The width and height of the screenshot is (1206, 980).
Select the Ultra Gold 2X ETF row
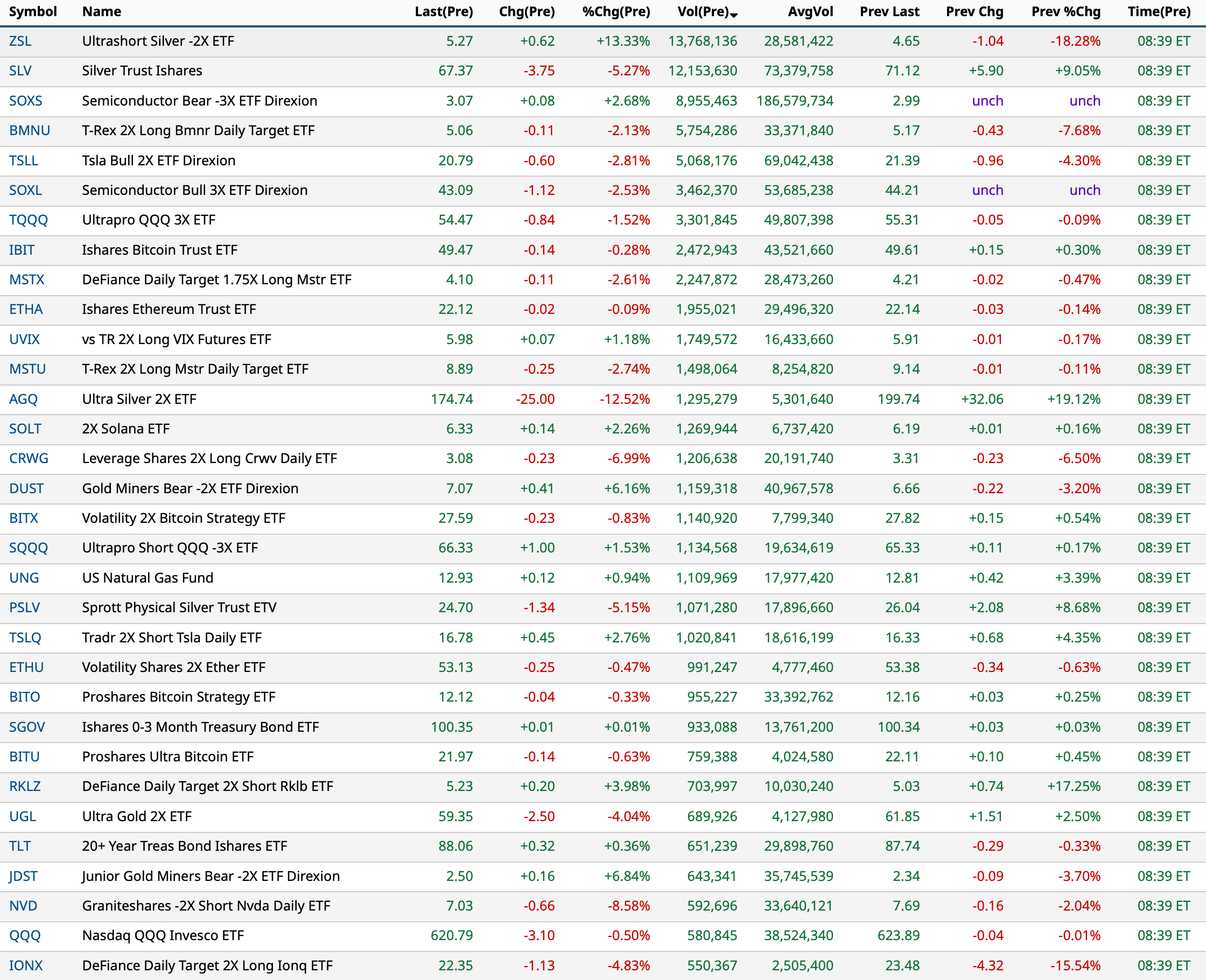137,816
